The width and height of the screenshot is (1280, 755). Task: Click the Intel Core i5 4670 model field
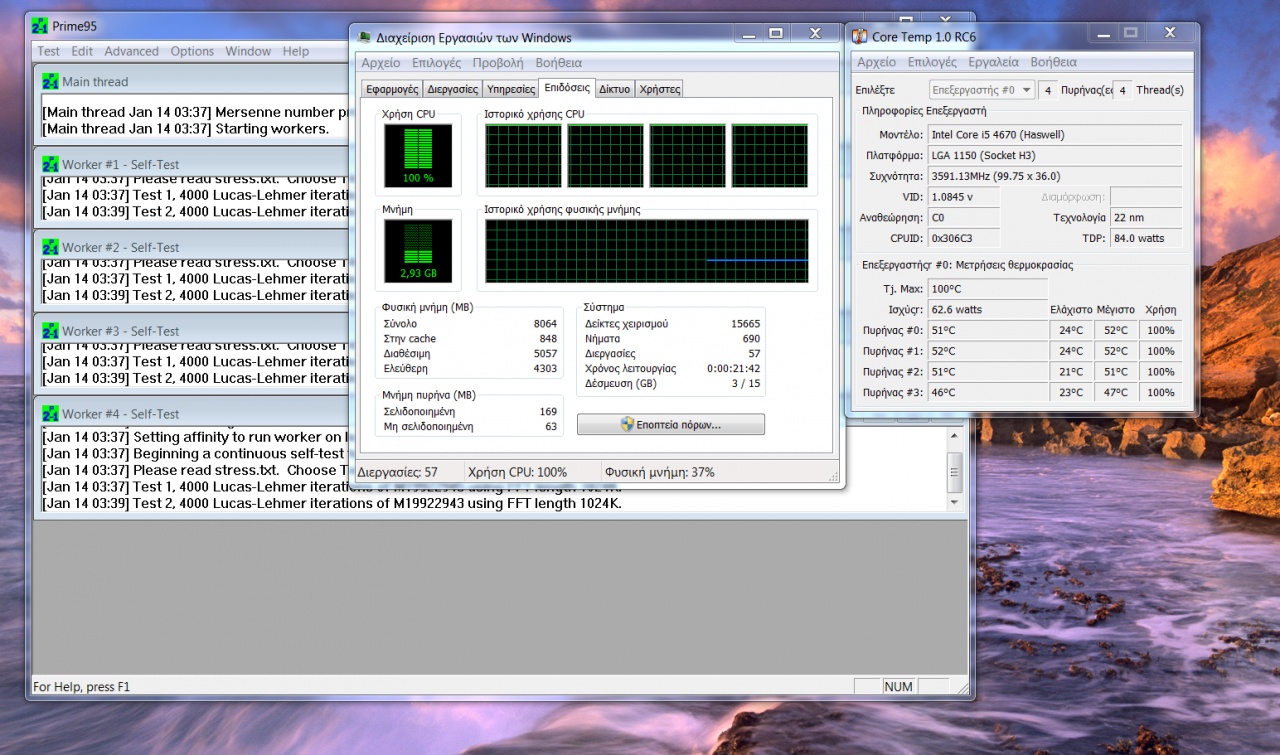pos(1054,134)
